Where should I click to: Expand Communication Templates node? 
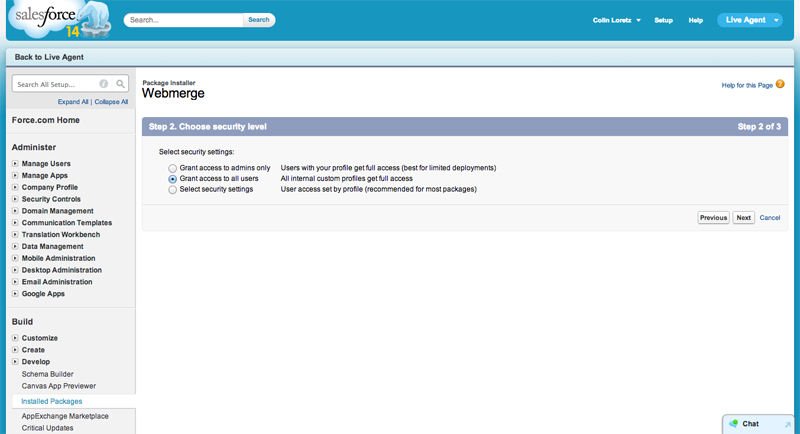pos(15,223)
